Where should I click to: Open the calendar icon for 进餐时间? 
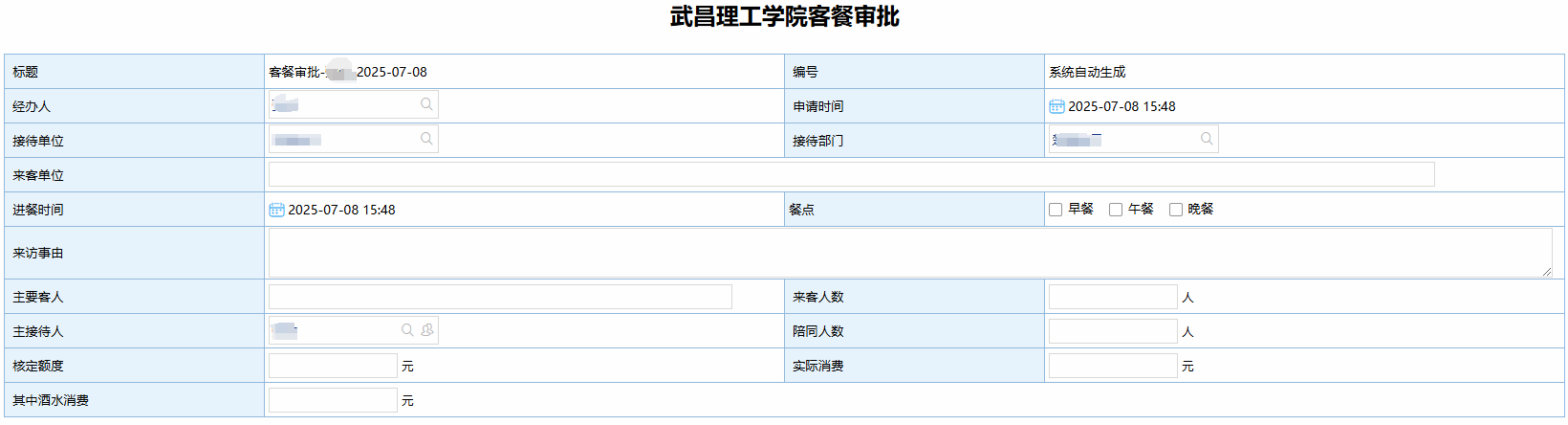(x=276, y=210)
